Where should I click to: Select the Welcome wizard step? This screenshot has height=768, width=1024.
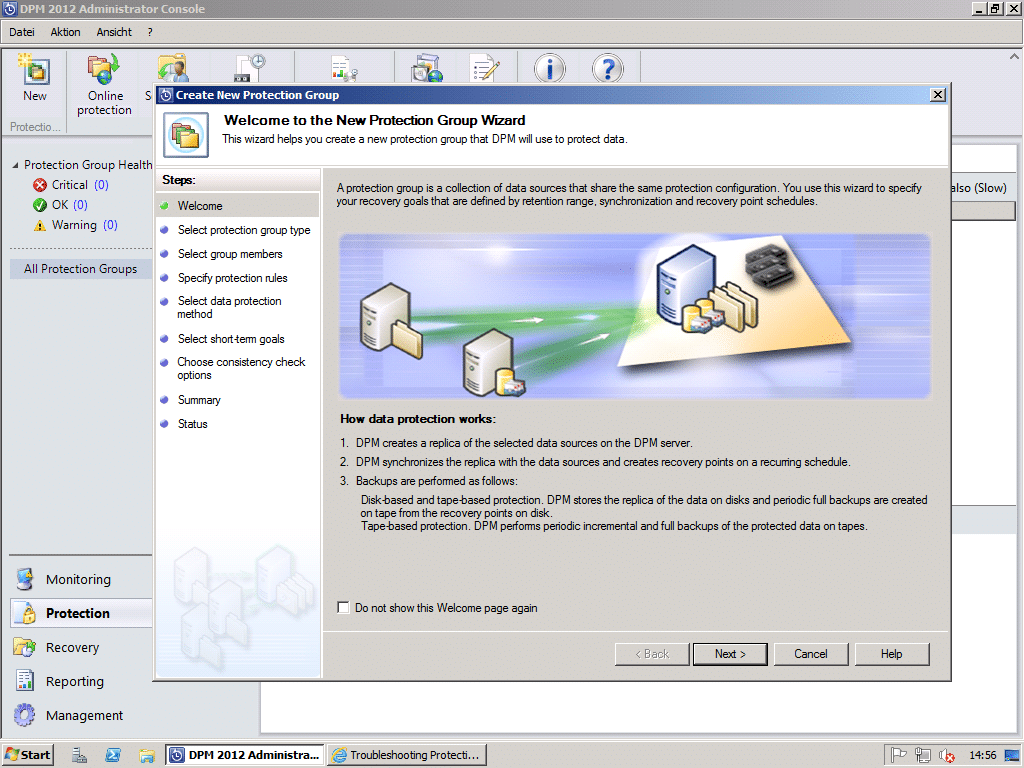(238, 206)
